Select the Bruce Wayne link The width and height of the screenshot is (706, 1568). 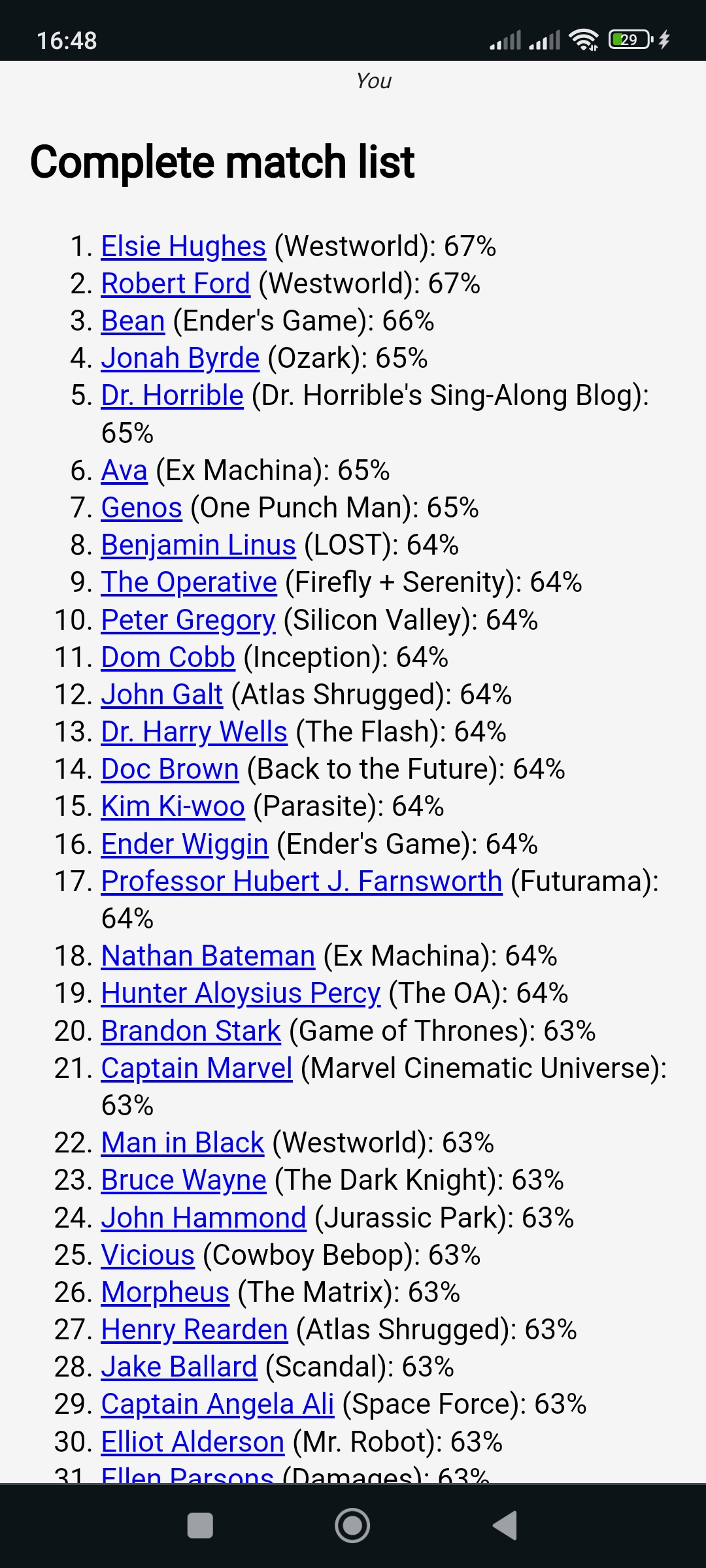point(184,1181)
